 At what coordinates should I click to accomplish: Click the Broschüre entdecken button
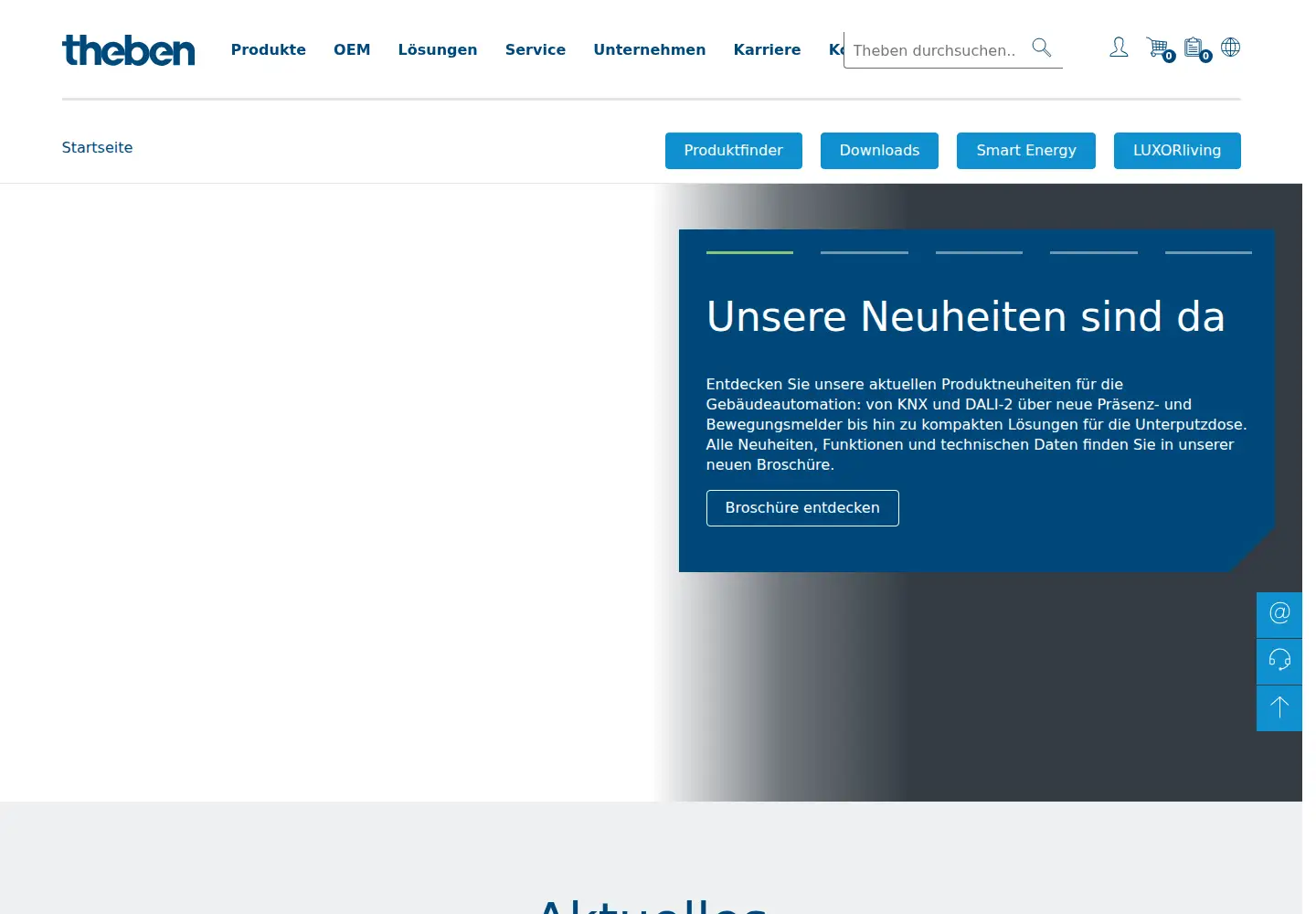click(x=802, y=508)
